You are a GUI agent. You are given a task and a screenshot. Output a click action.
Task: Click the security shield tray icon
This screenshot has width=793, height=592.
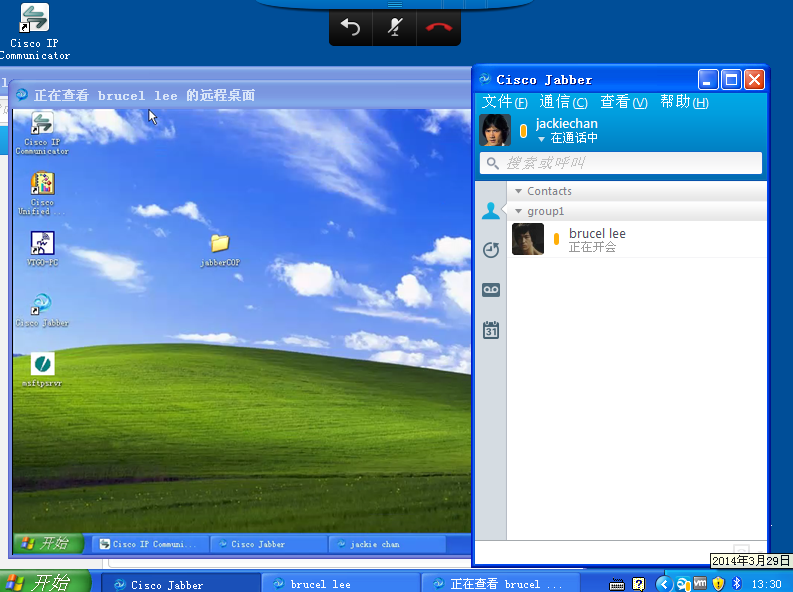pyautogui.click(x=718, y=584)
